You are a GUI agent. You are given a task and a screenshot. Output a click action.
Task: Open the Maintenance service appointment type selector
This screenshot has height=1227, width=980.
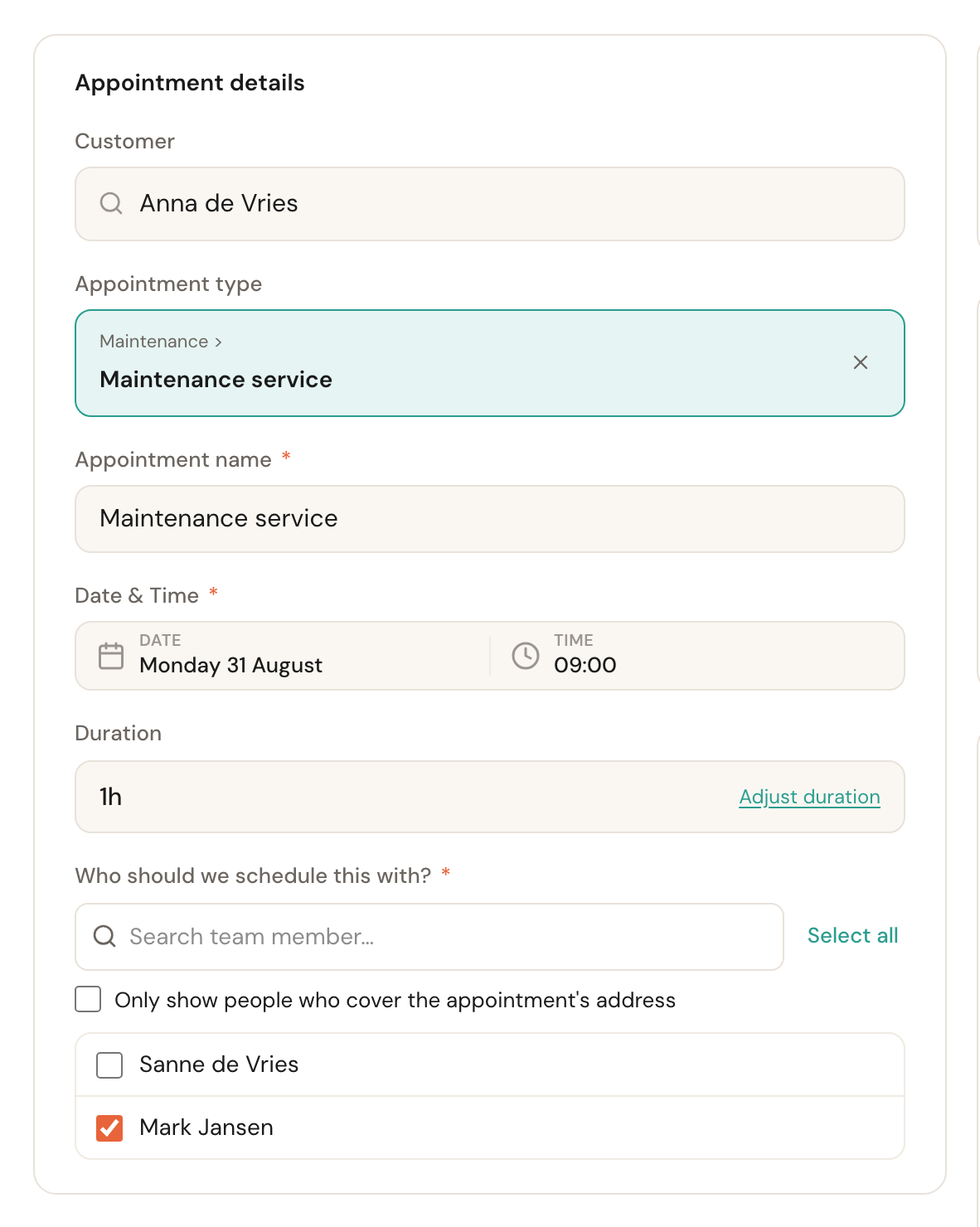click(x=490, y=363)
